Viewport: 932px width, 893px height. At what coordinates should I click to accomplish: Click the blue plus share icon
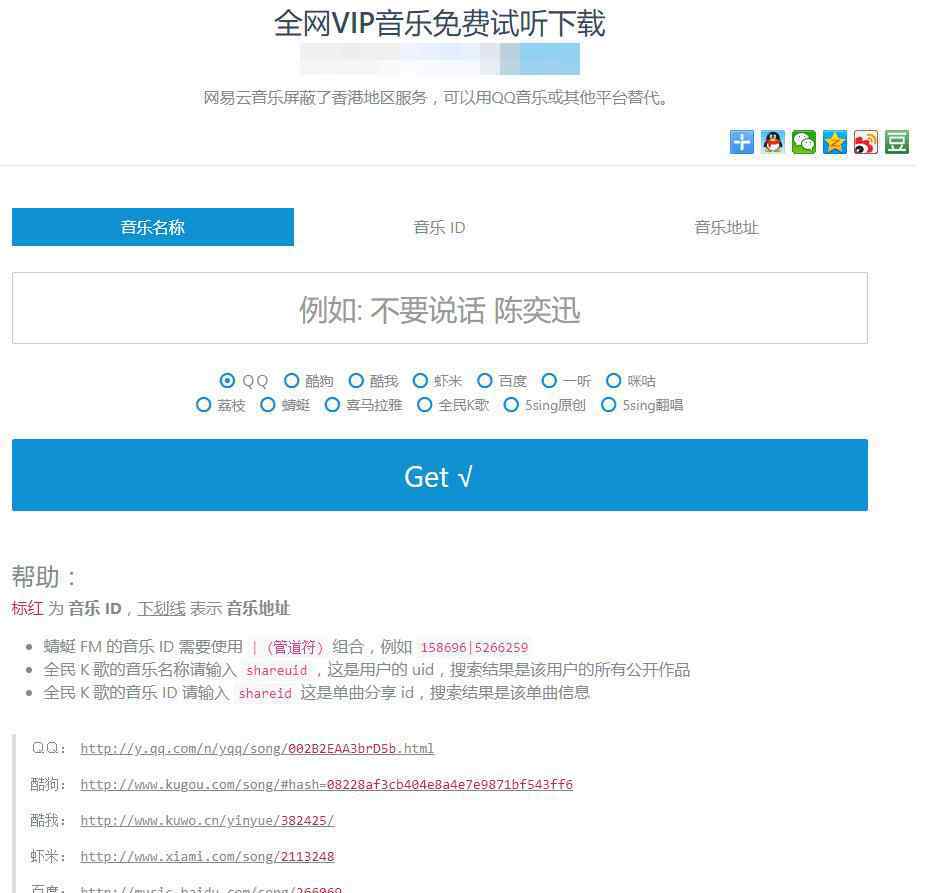pos(741,142)
